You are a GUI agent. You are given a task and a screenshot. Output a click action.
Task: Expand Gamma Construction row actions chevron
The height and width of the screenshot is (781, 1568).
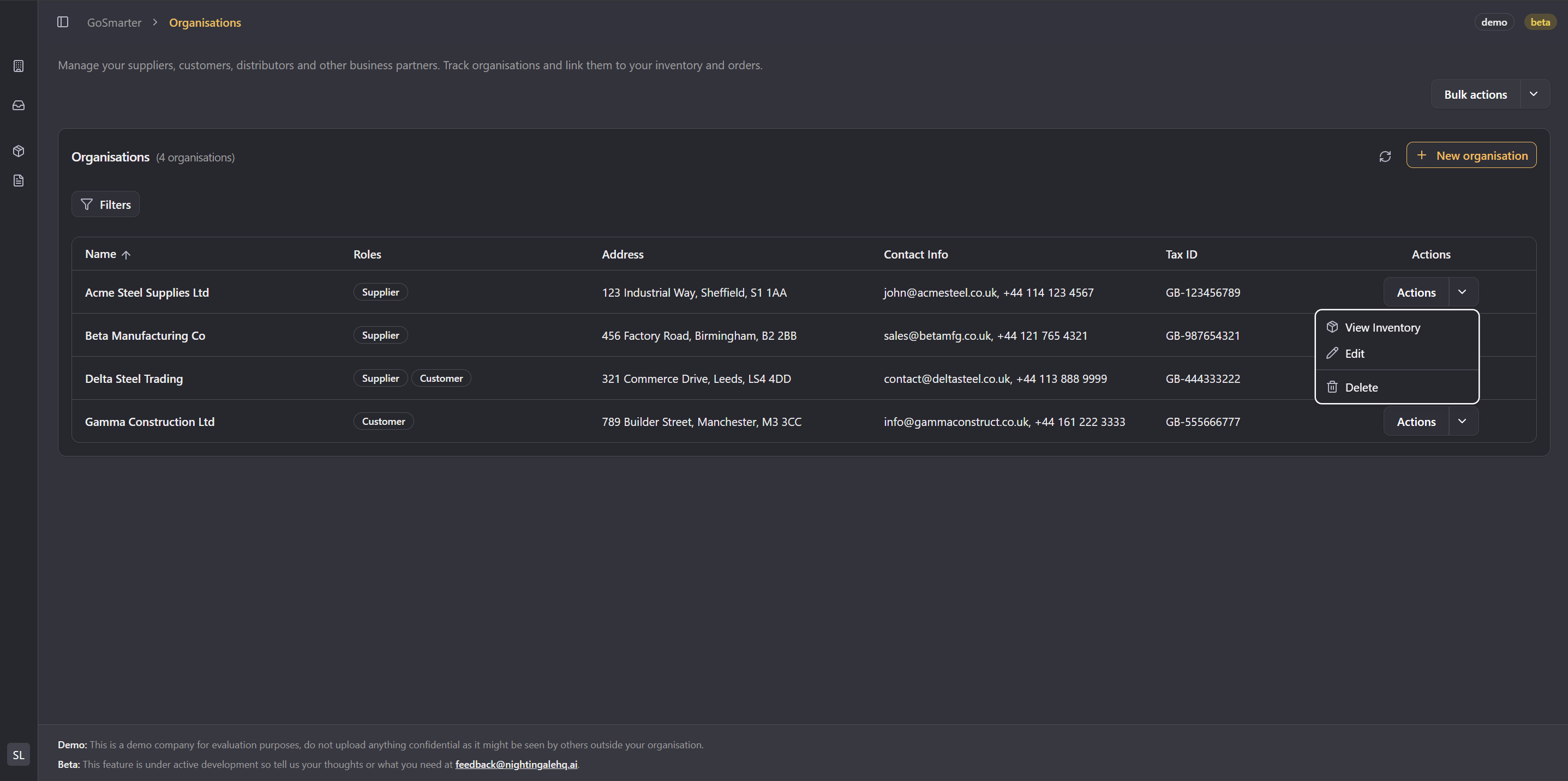click(1462, 422)
